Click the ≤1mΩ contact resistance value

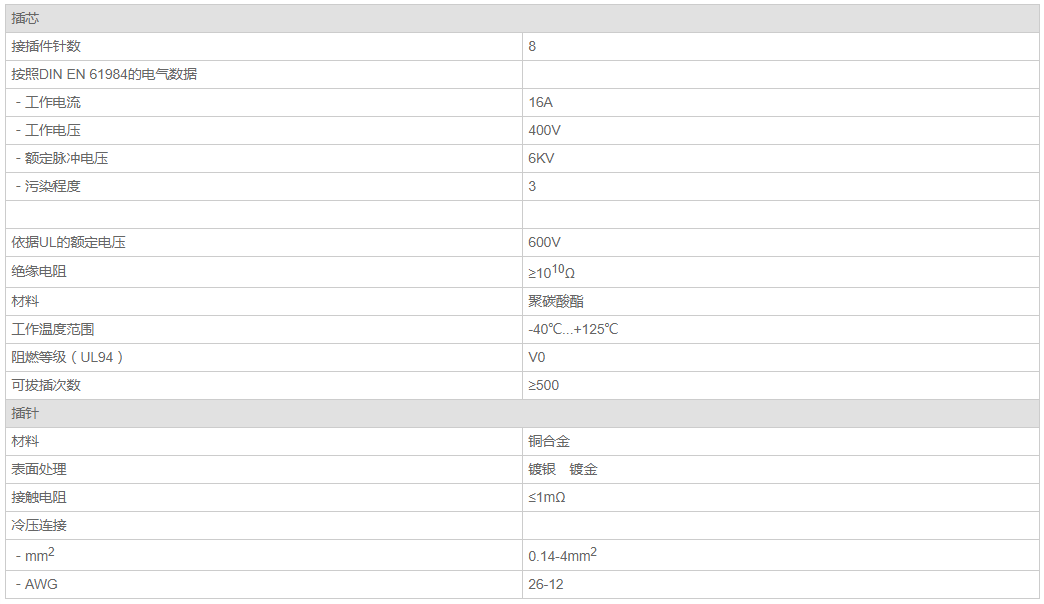548,497
